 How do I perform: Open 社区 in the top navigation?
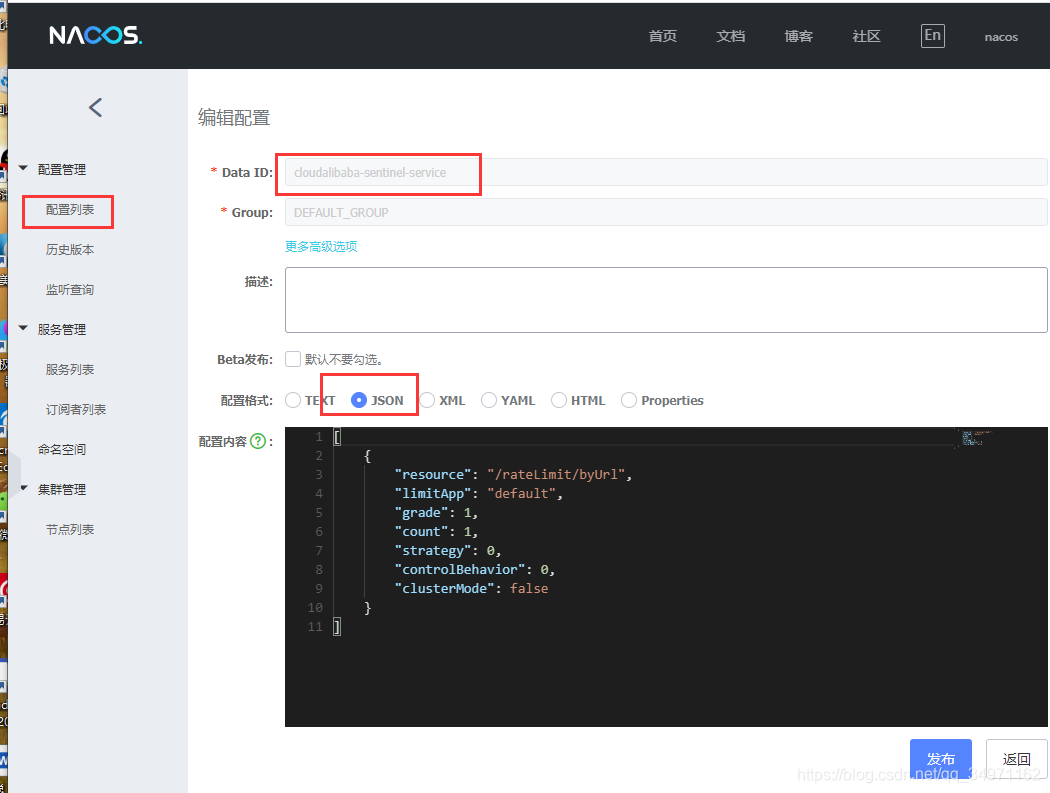pos(866,36)
